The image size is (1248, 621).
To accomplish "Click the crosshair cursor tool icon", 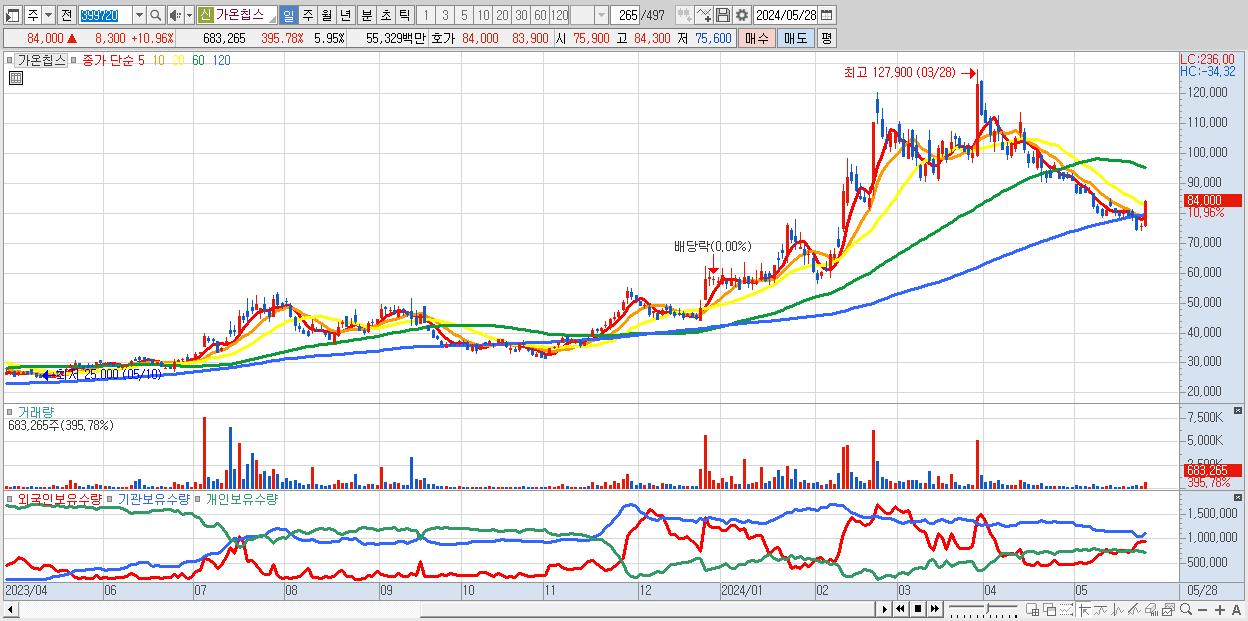I will point(1083,609).
